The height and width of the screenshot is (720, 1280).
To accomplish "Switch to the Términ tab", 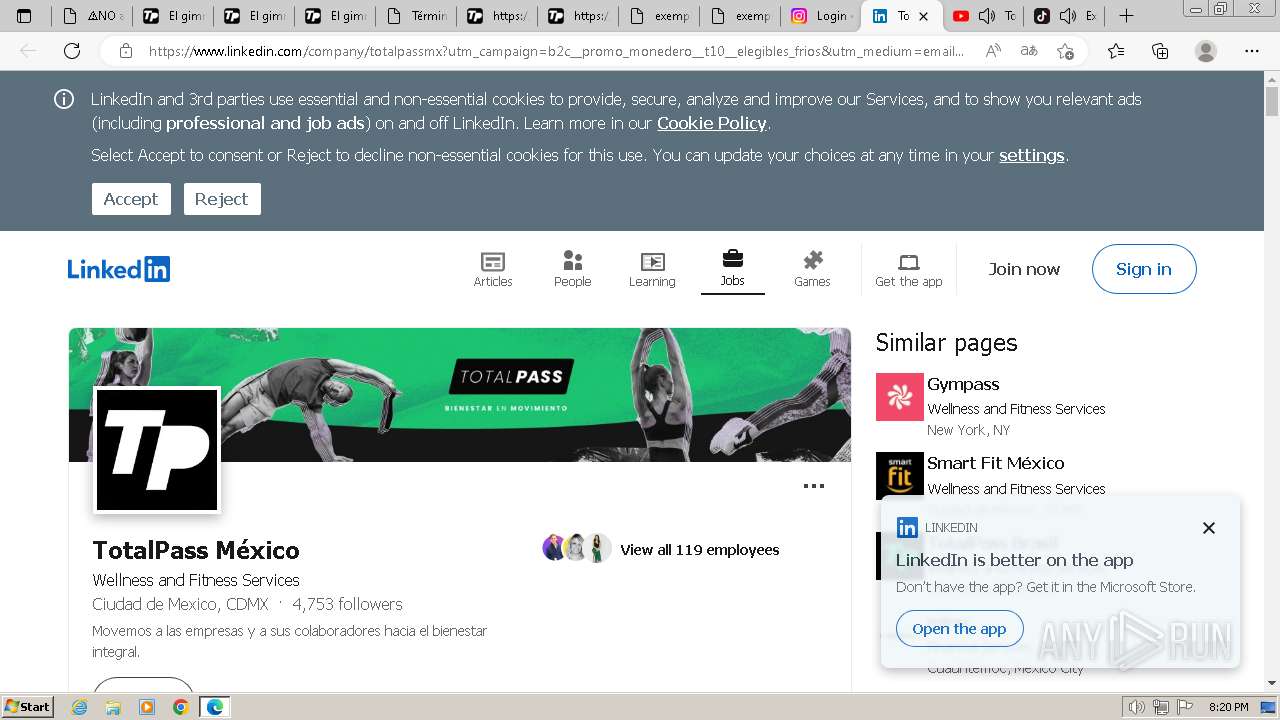I will point(416,16).
